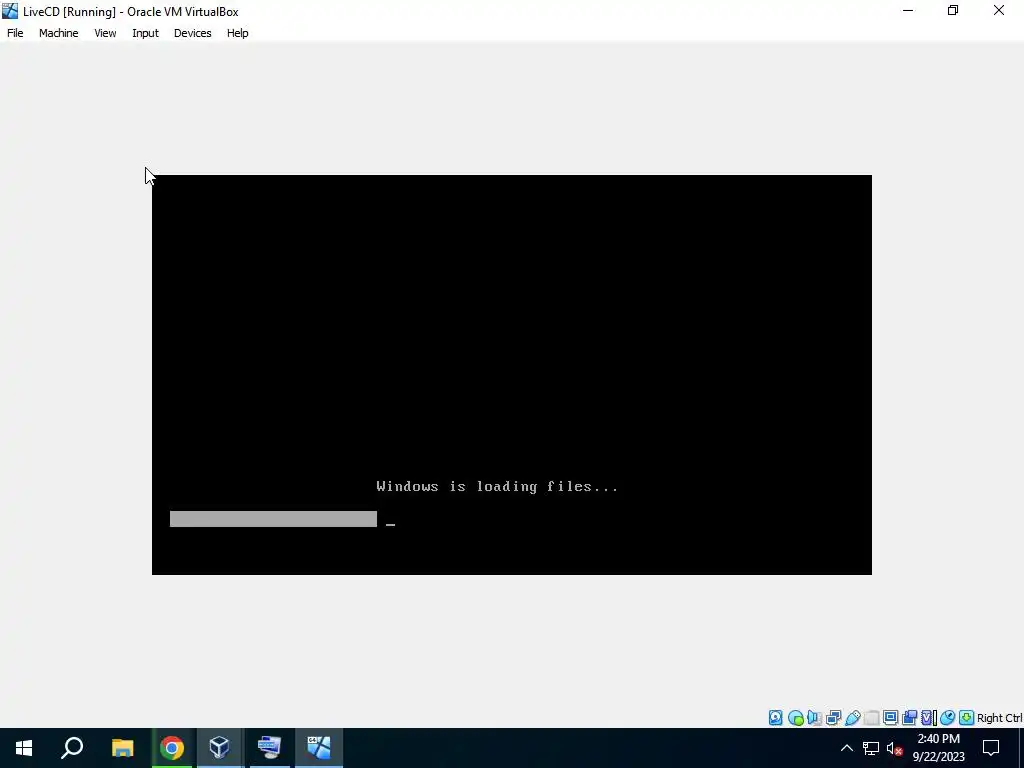Screen dimensions: 1024x768
Task: Click the keyboard capture arrow icon
Action: [967, 718]
